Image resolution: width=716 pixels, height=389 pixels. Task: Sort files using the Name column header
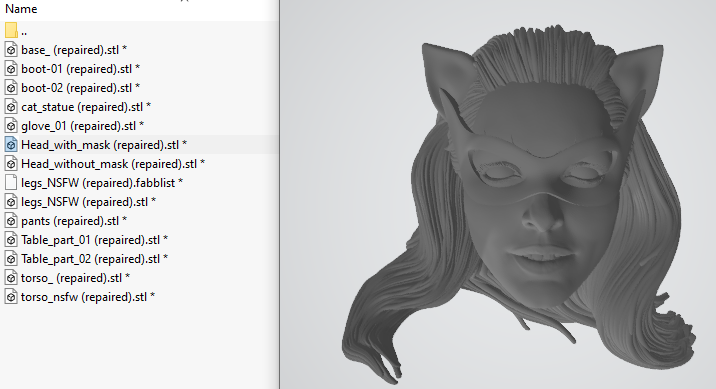21,9
